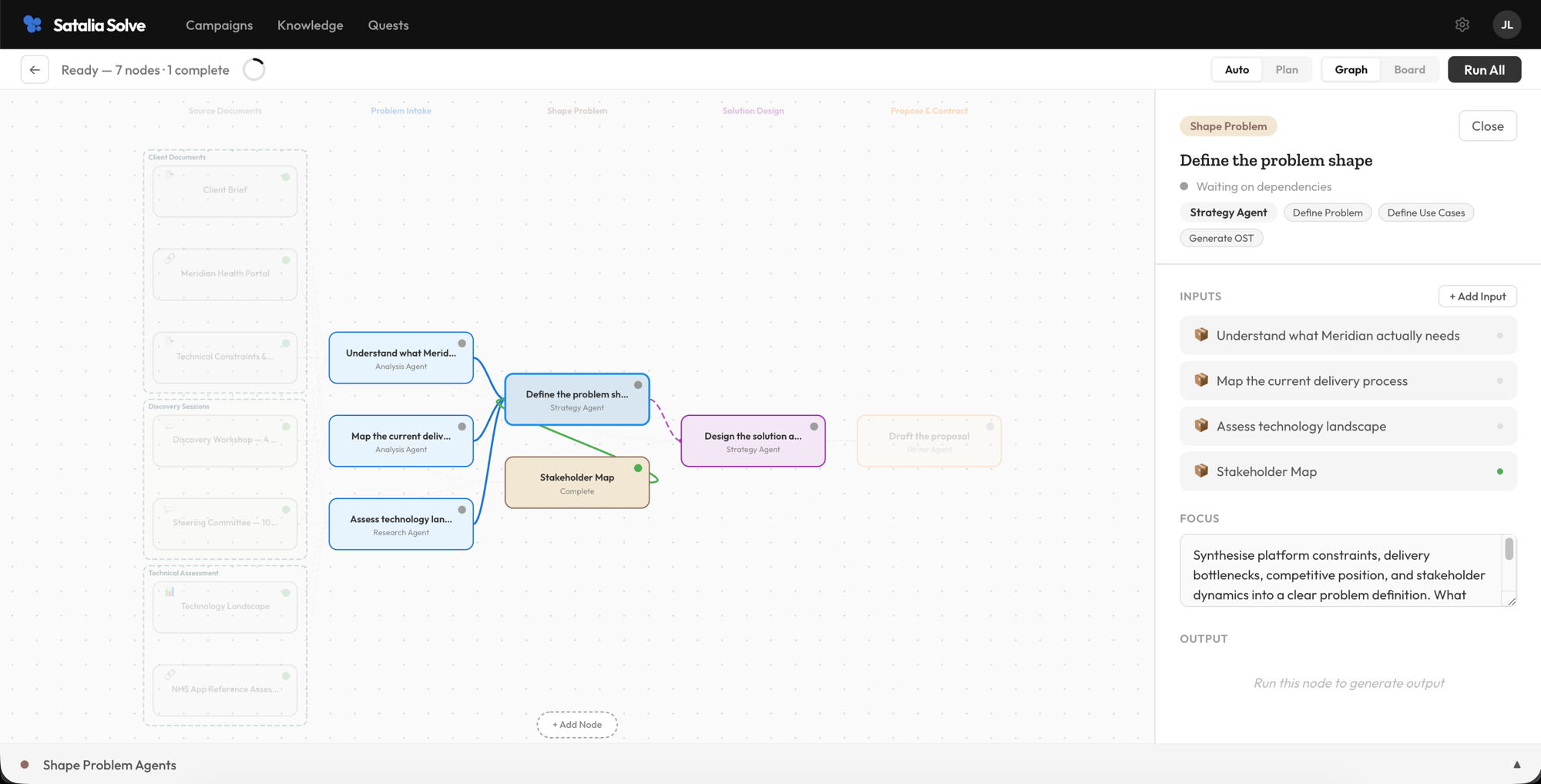The width and height of the screenshot is (1541, 784).
Task: Click link icon on Meridian Health Portal card
Action: point(170,259)
